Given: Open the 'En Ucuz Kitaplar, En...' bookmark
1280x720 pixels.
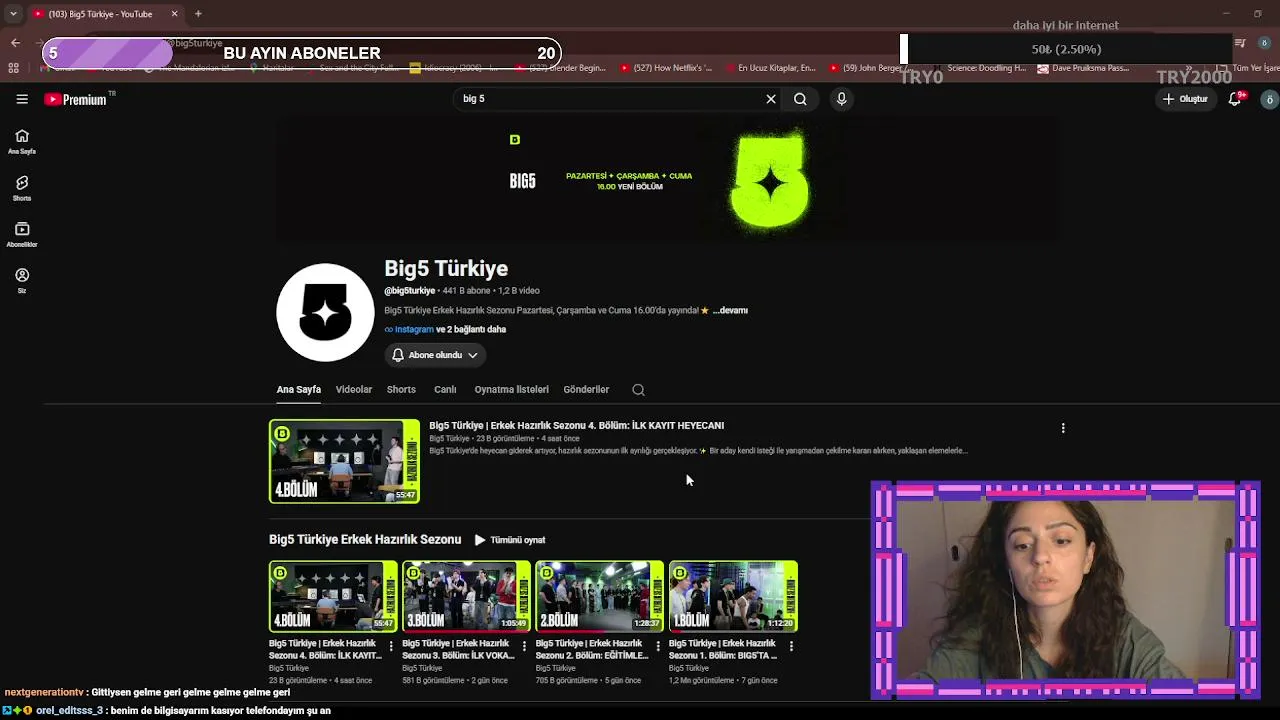Looking at the screenshot, I should pyautogui.click(x=770, y=68).
